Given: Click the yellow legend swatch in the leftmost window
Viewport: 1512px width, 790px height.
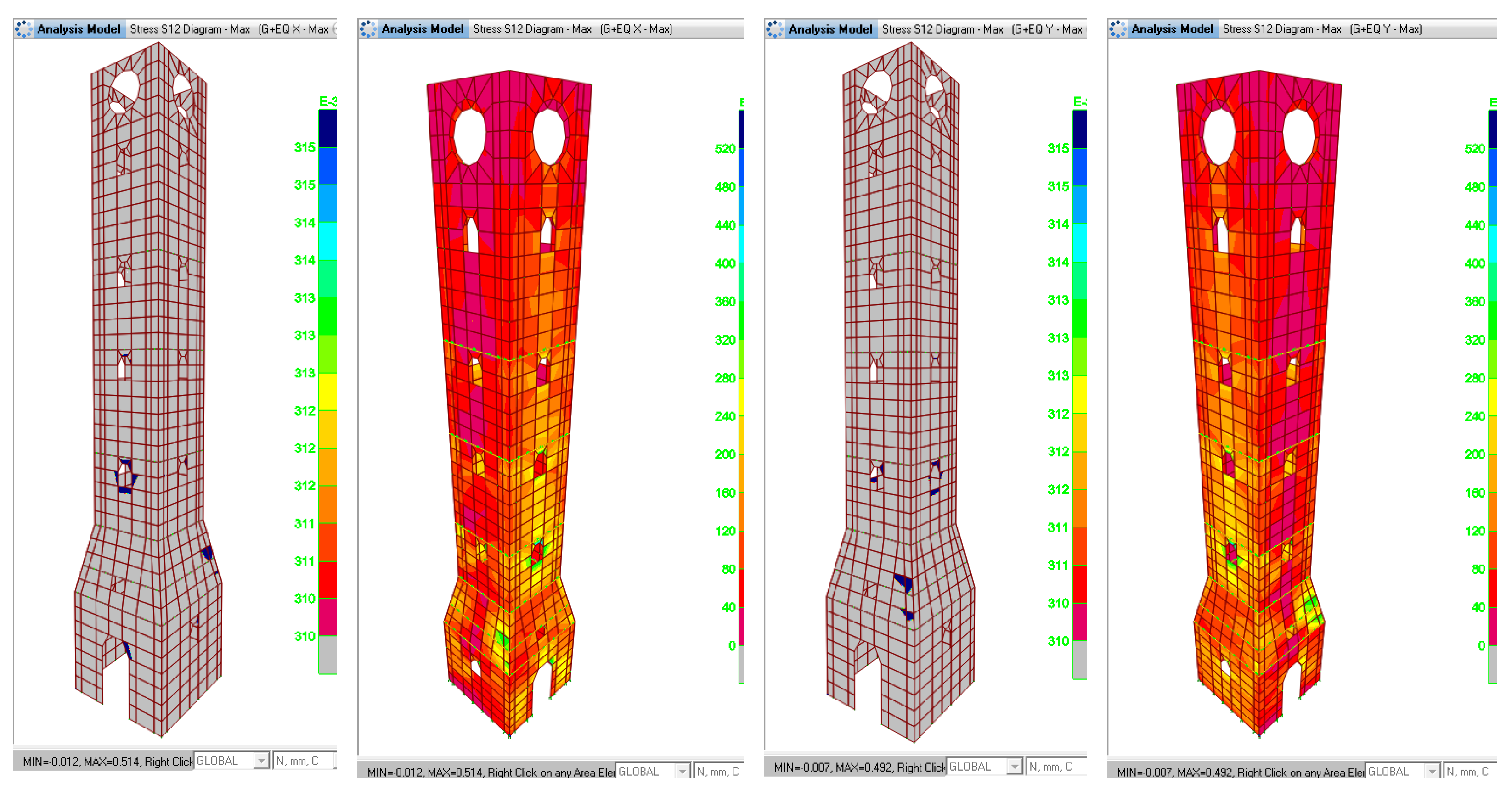Looking at the screenshot, I should [327, 392].
